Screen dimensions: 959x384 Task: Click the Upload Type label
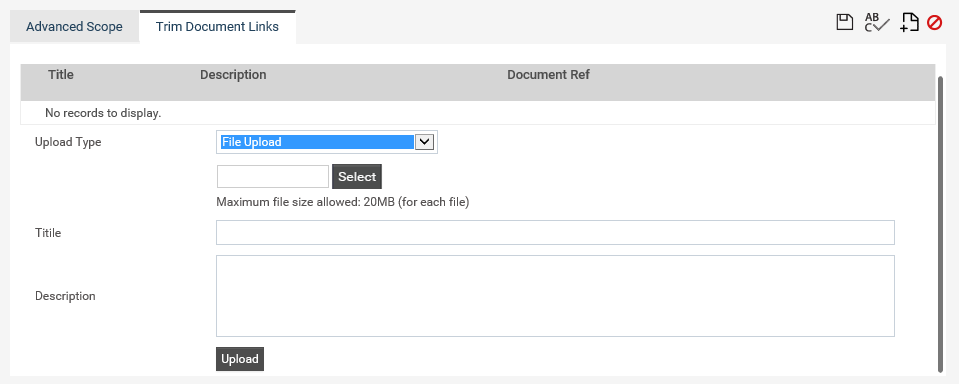click(x=68, y=142)
